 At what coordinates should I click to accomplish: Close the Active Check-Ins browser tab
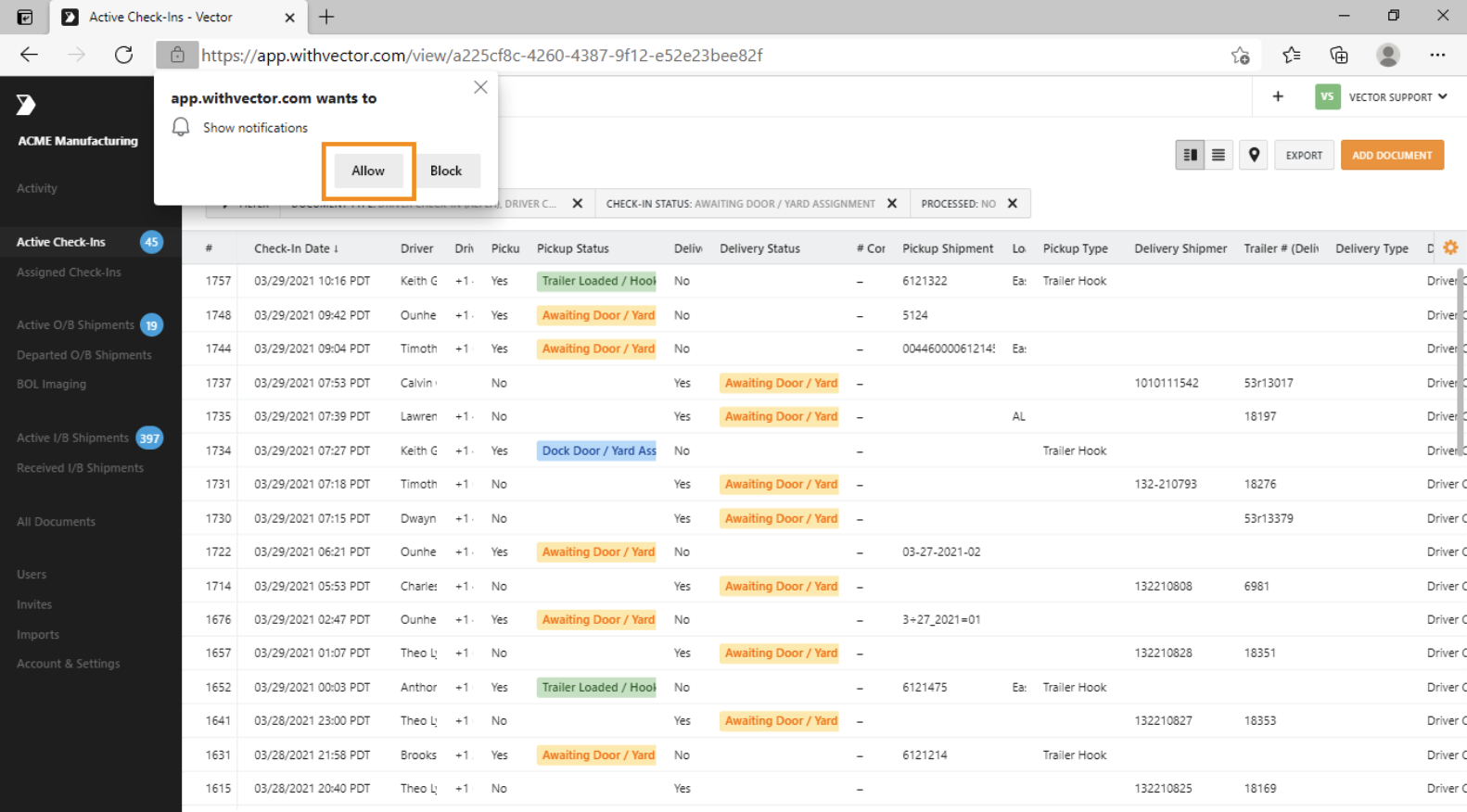(289, 17)
